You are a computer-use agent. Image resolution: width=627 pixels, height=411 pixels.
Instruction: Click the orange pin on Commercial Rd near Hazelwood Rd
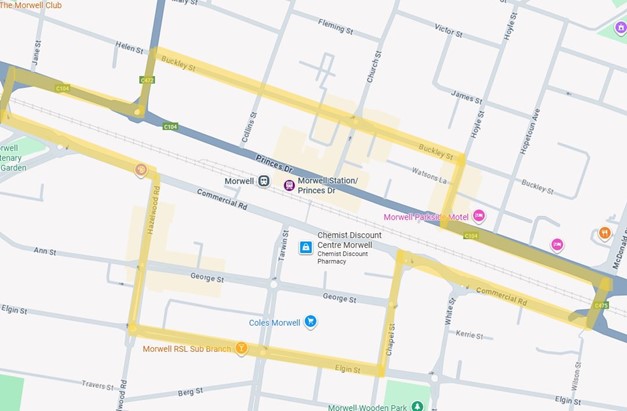[x=141, y=170]
